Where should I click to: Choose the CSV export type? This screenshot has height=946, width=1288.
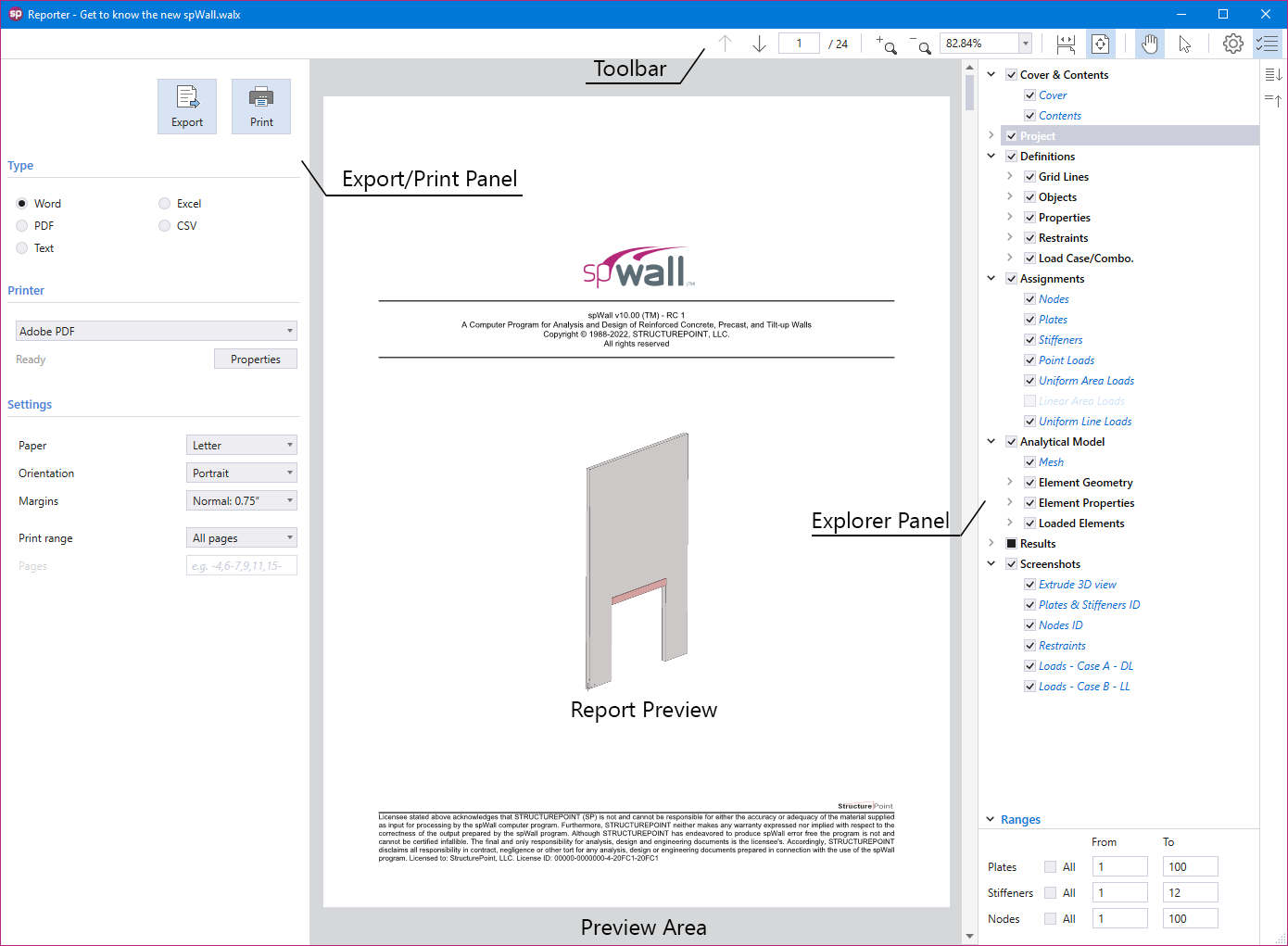coord(165,226)
